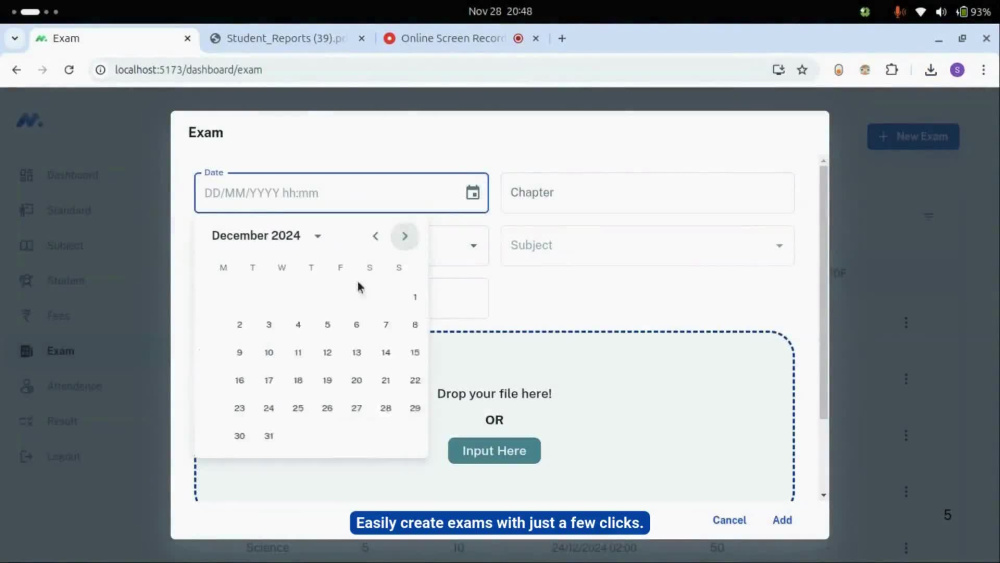Click the microphone indicator in top bar
The width and height of the screenshot is (1000, 563).
(x=899, y=11)
